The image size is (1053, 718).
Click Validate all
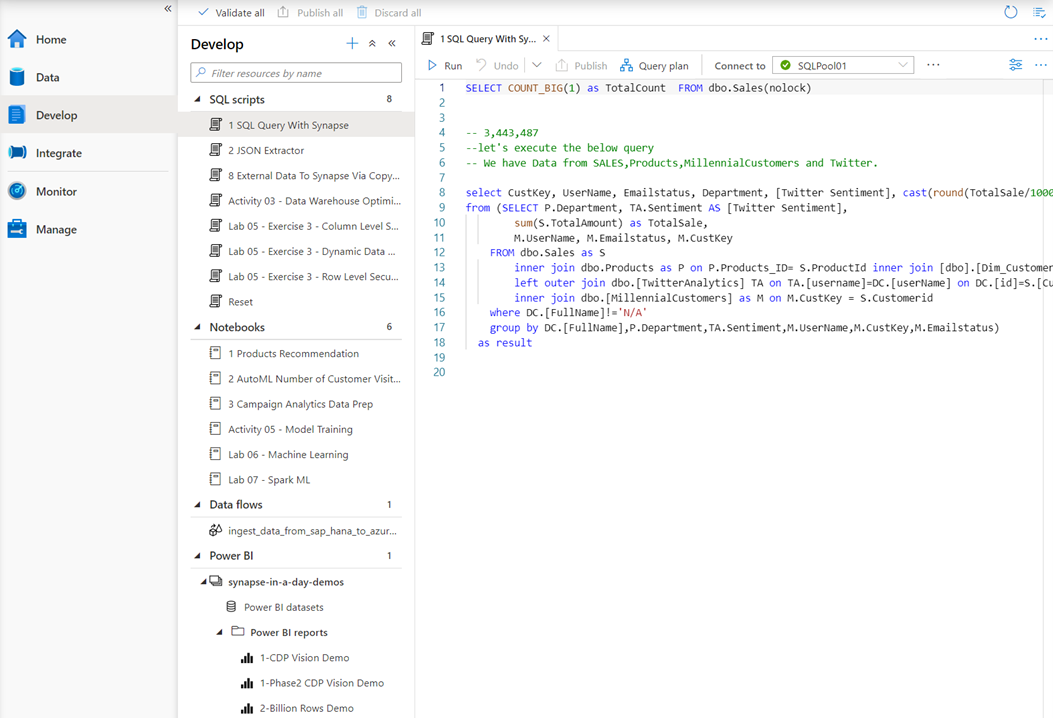click(231, 13)
